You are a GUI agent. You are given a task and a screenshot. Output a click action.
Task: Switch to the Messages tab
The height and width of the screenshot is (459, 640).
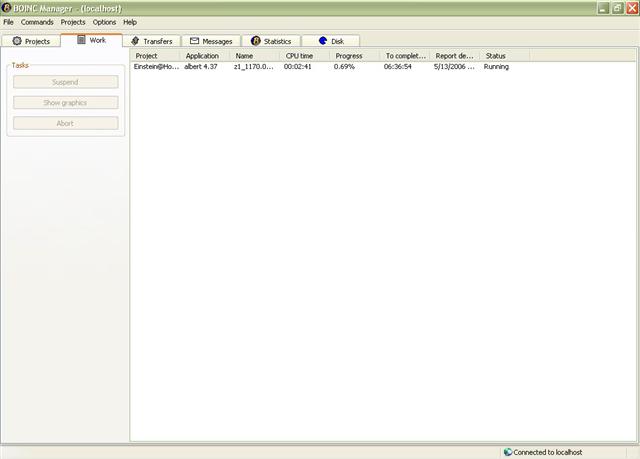pyautogui.click(x=211, y=41)
